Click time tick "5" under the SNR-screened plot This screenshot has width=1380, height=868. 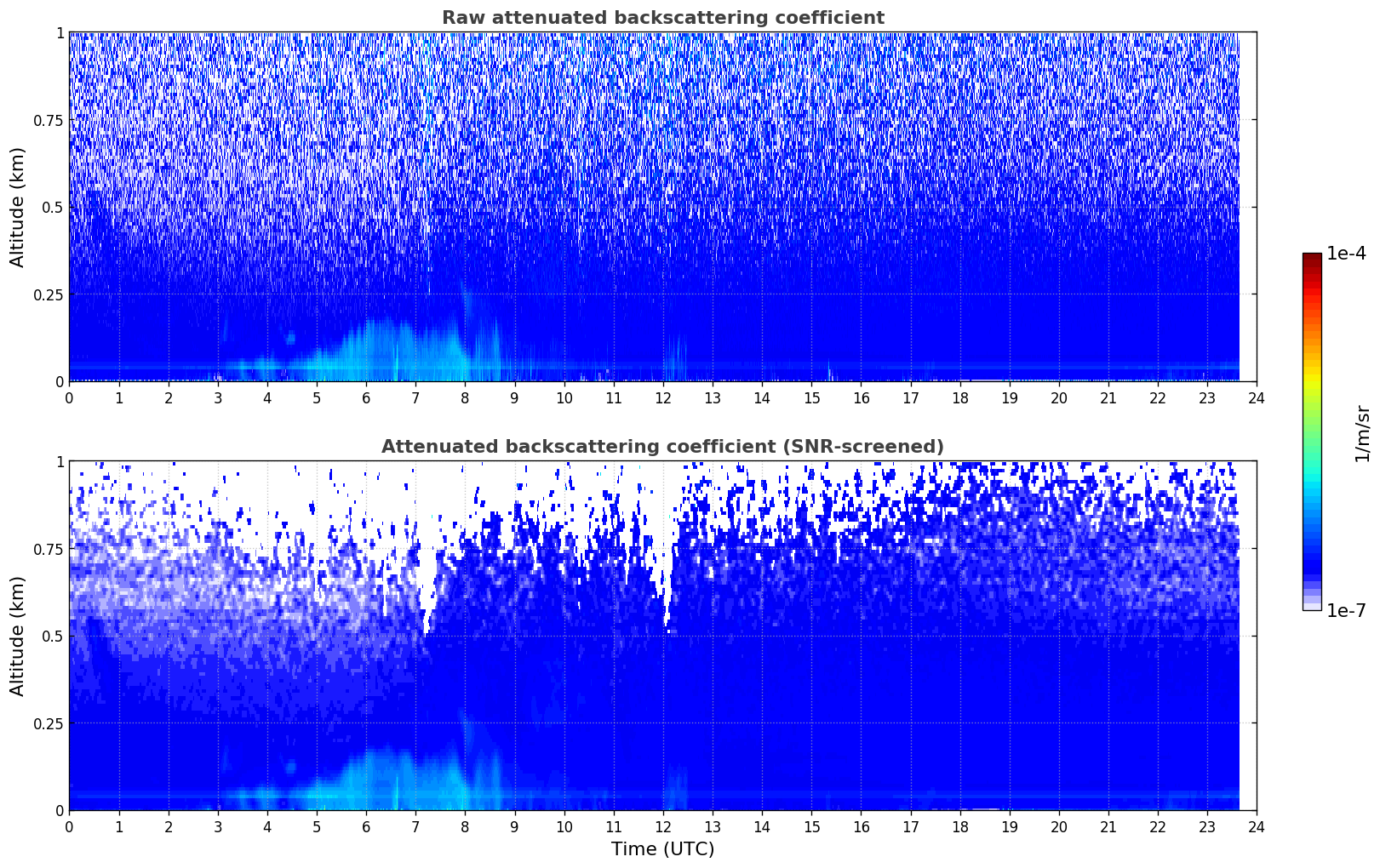tap(317, 826)
